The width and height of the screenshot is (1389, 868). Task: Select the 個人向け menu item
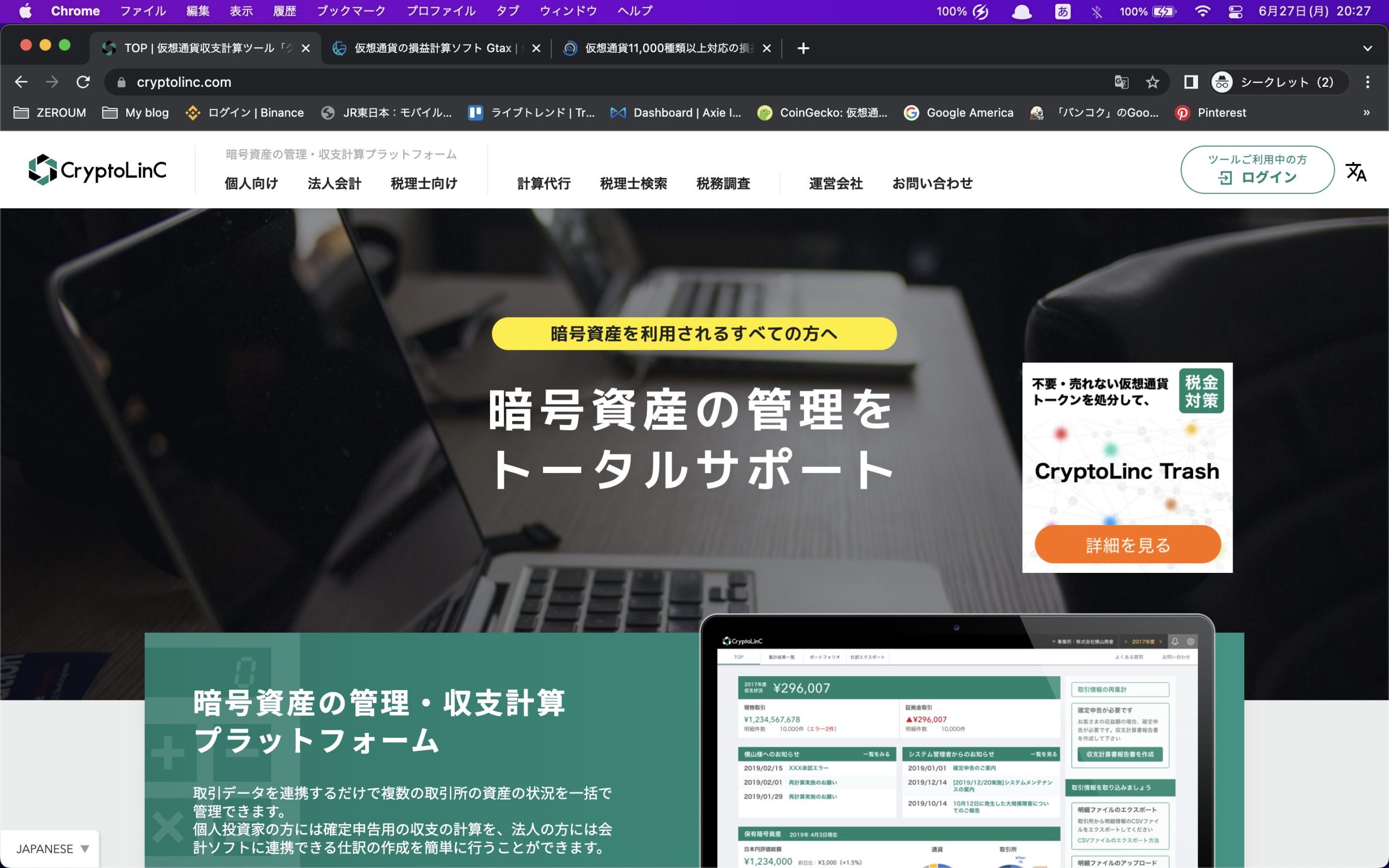point(250,183)
